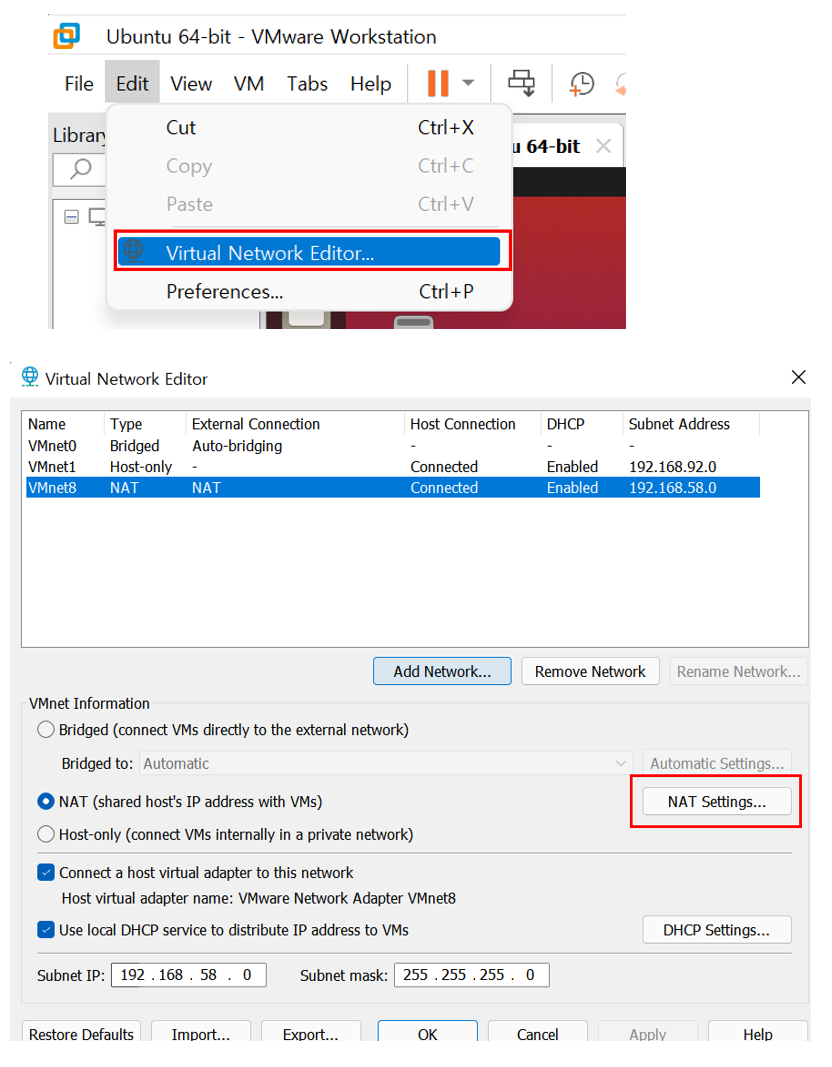Click Cancel in Virtual Network Editor
Screen dimensions: 832x1067
point(537,1032)
